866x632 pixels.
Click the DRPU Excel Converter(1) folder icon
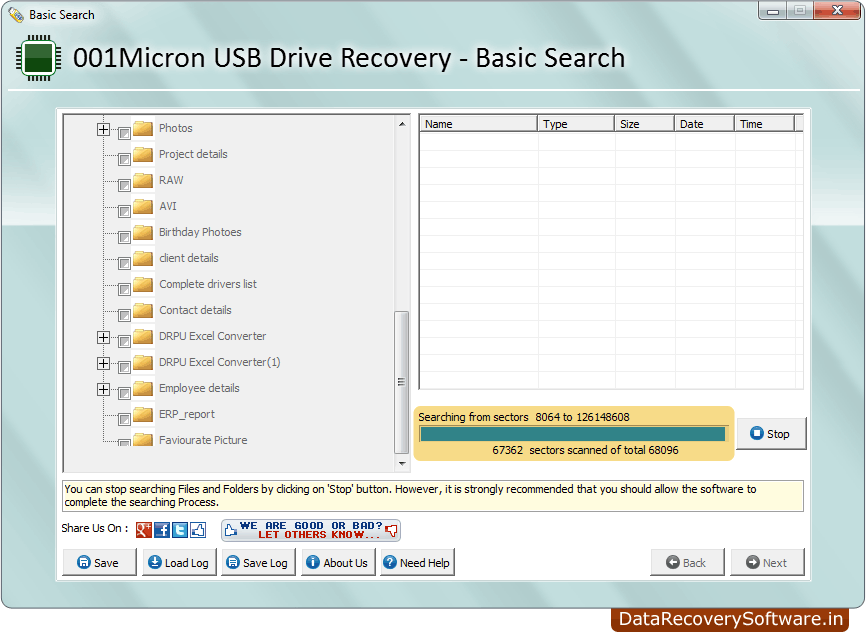click(143, 362)
